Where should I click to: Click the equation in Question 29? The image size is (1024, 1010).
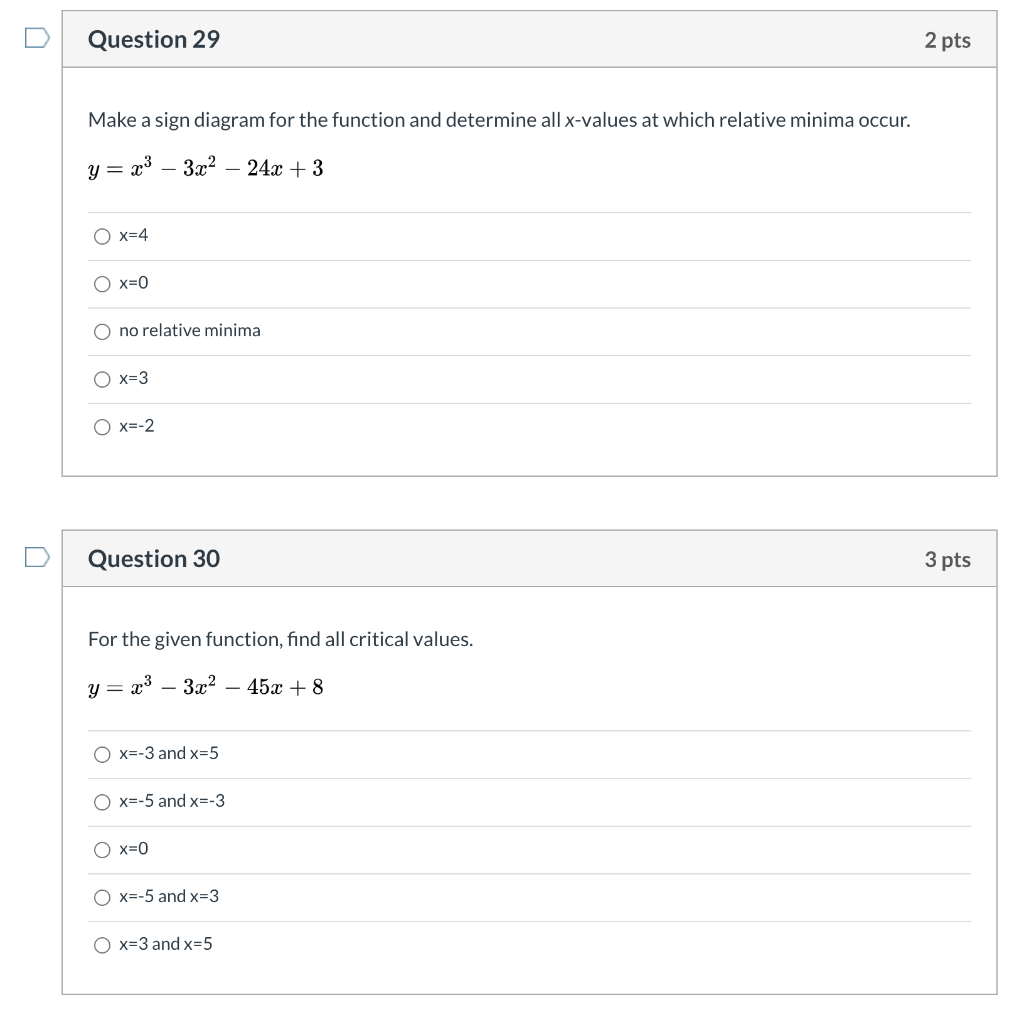(205, 168)
